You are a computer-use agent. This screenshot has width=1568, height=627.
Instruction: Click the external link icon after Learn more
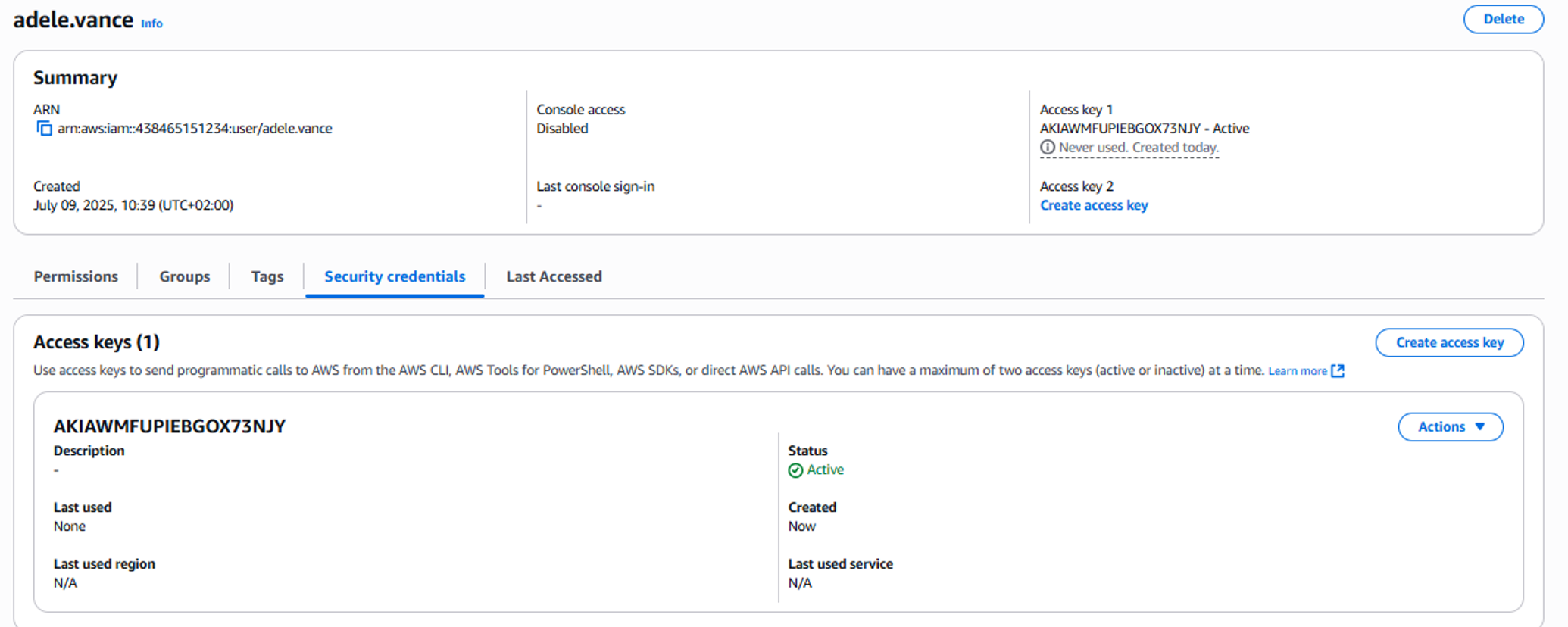click(x=1338, y=371)
